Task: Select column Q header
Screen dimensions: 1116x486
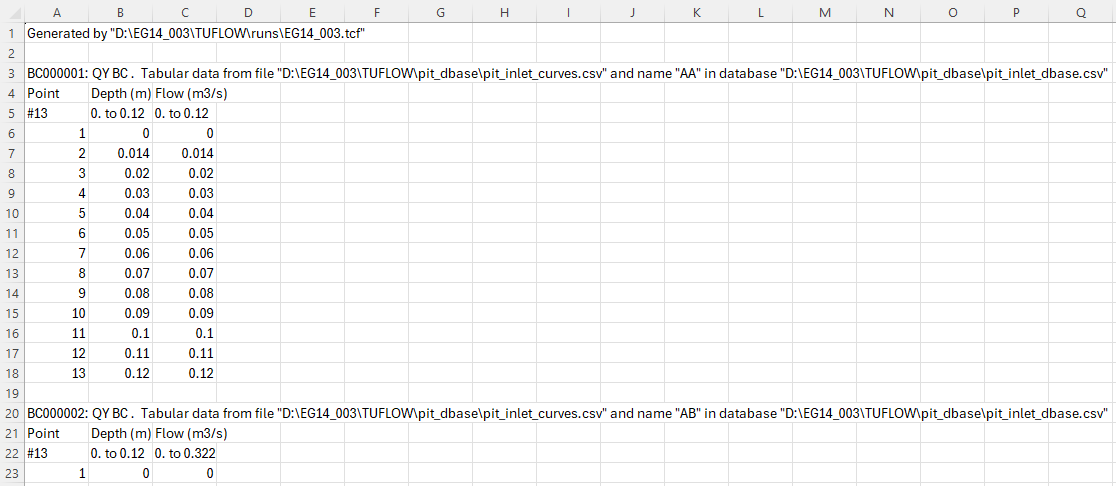Action: [1082, 11]
